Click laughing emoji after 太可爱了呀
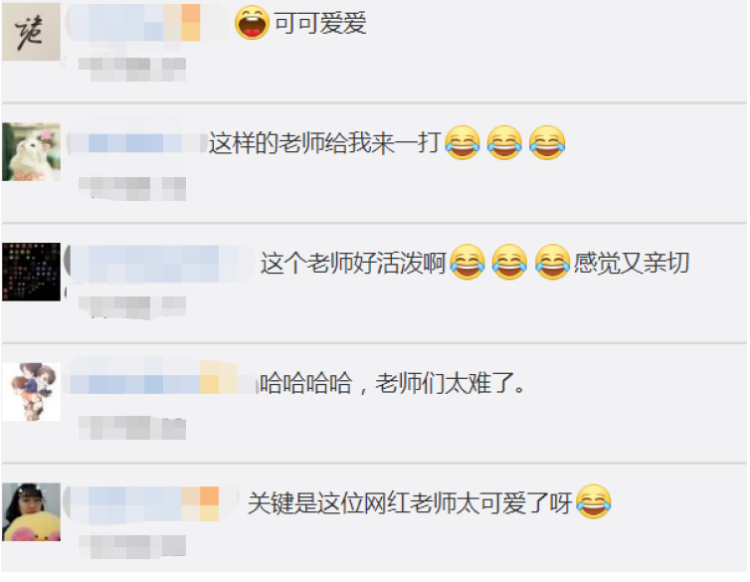 (594, 501)
